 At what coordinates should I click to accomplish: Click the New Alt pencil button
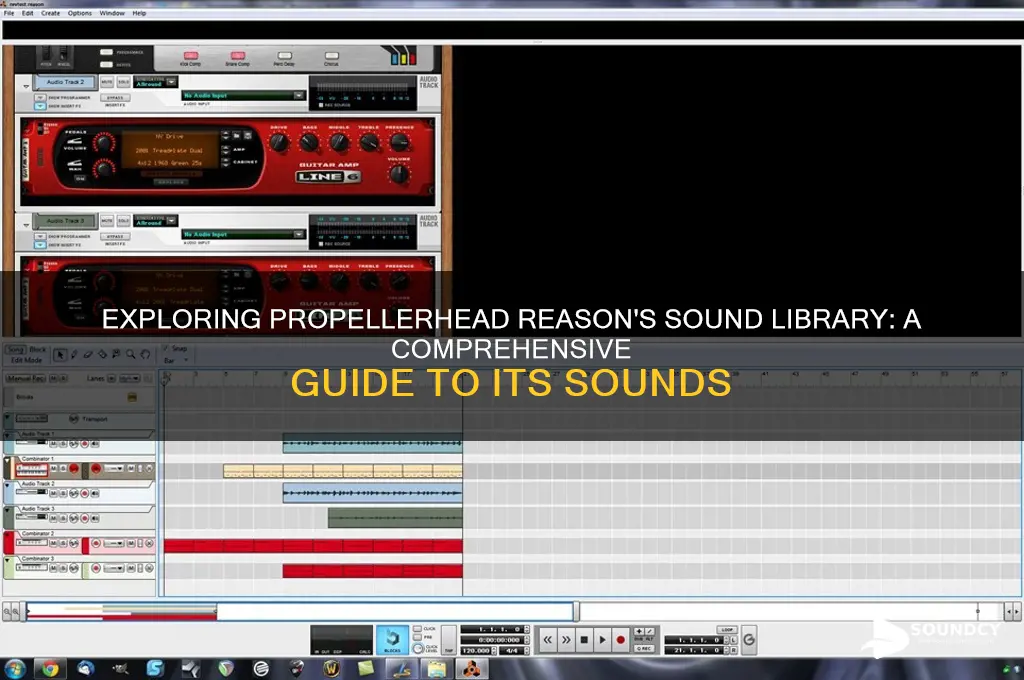[649, 632]
